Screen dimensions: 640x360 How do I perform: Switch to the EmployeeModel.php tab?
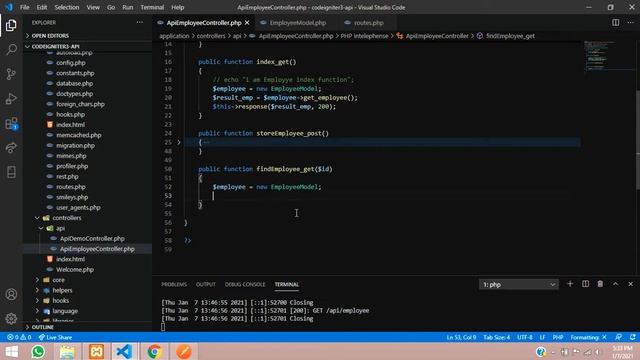297,23
